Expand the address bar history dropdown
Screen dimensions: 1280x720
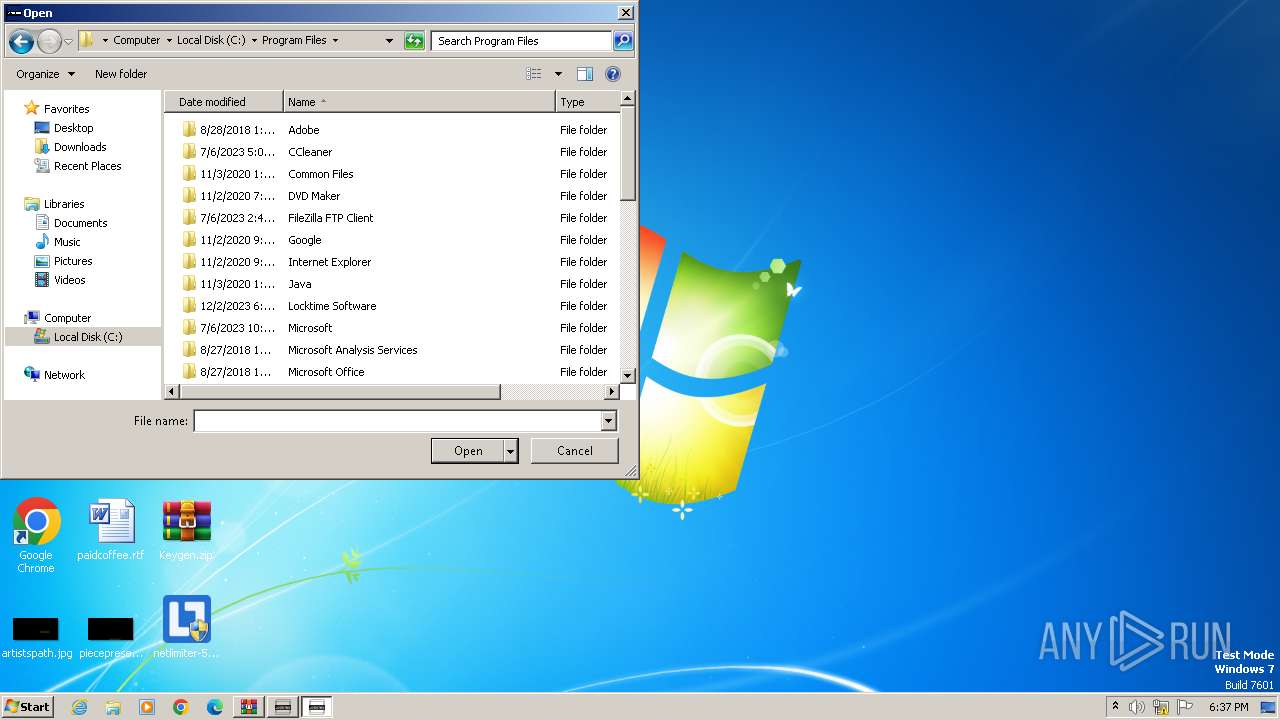pyautogui.click(x=389, y=41)
